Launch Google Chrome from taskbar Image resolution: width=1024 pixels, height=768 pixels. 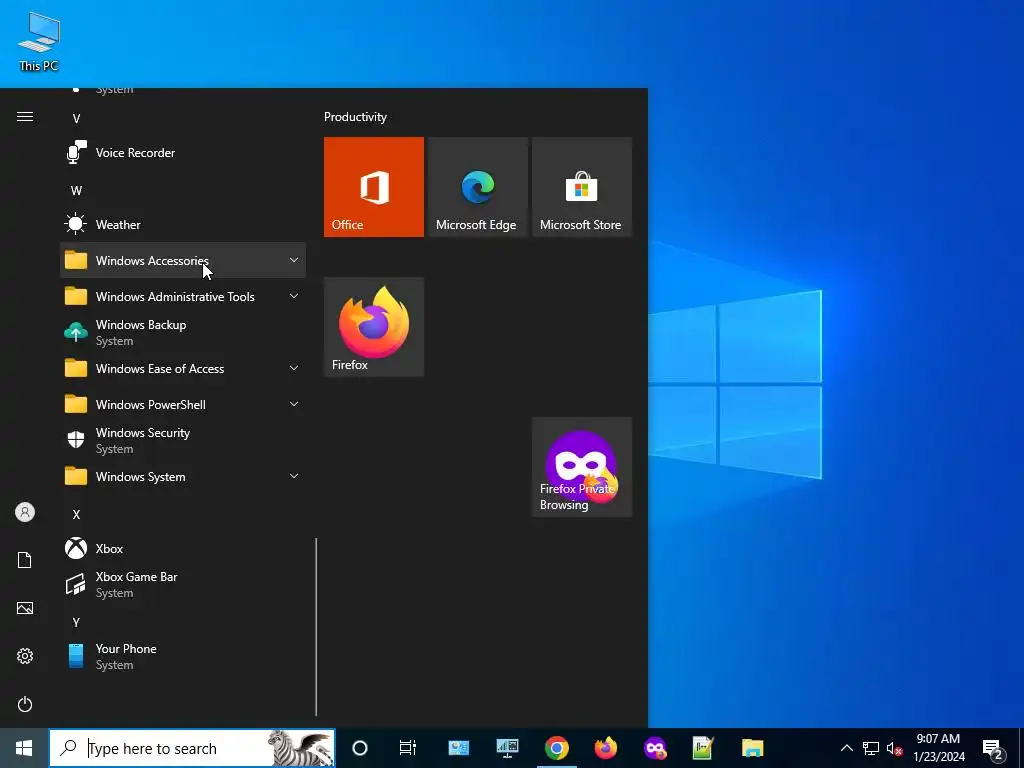tap(556, 748)
